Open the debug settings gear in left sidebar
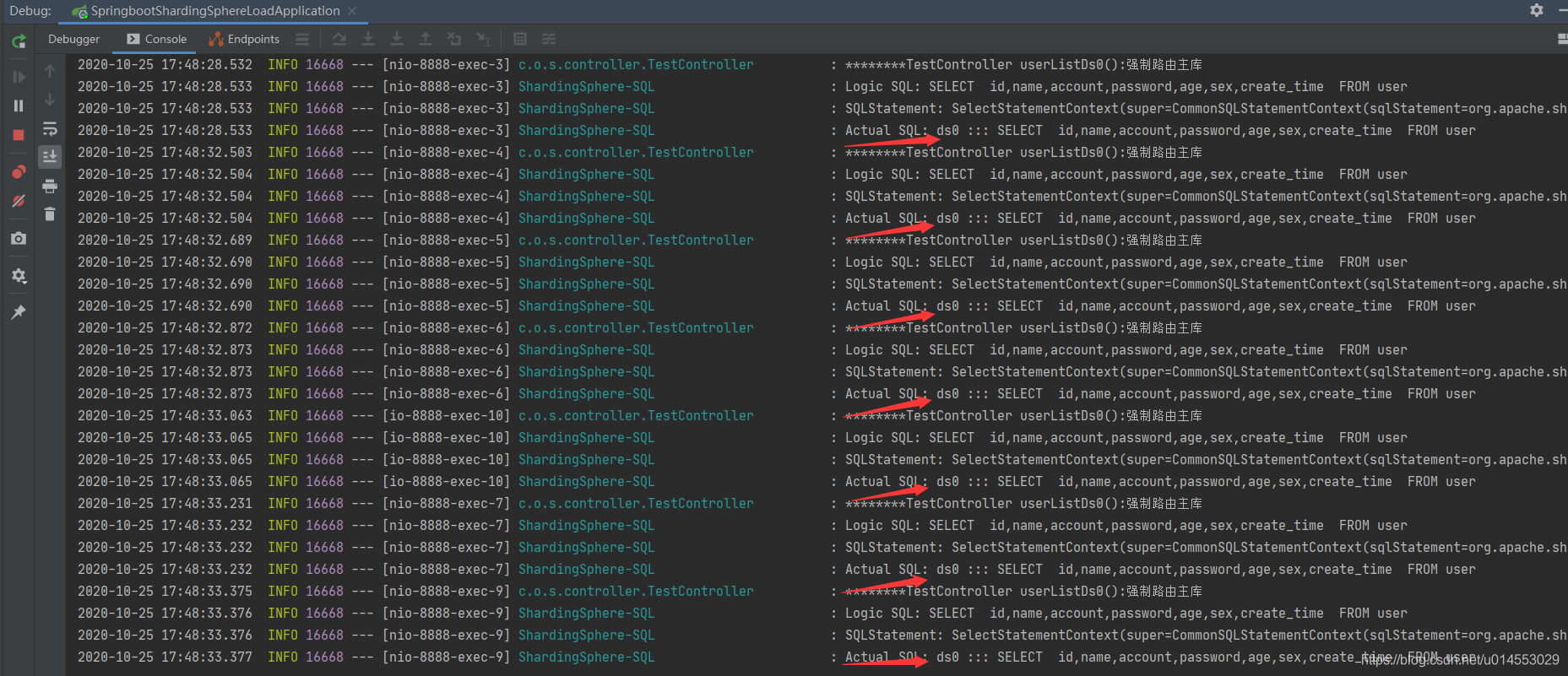The image size is (1568, 676). pyautogui.click(x=19, y=276)
